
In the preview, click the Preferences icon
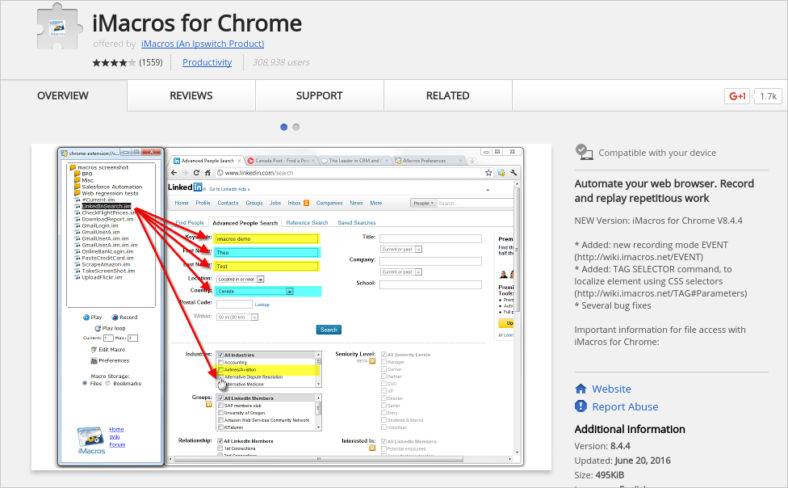pyautogui.click(x=93, y=361)
